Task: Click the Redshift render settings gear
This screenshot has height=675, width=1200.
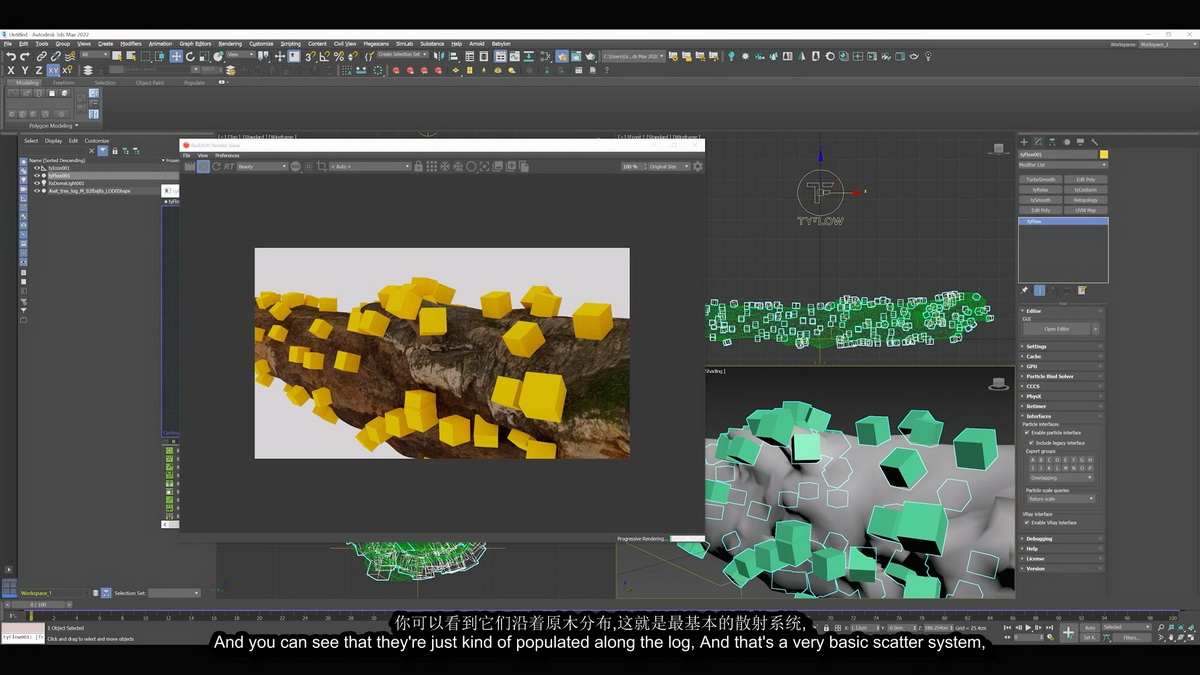Action: [x=698, y=167]
